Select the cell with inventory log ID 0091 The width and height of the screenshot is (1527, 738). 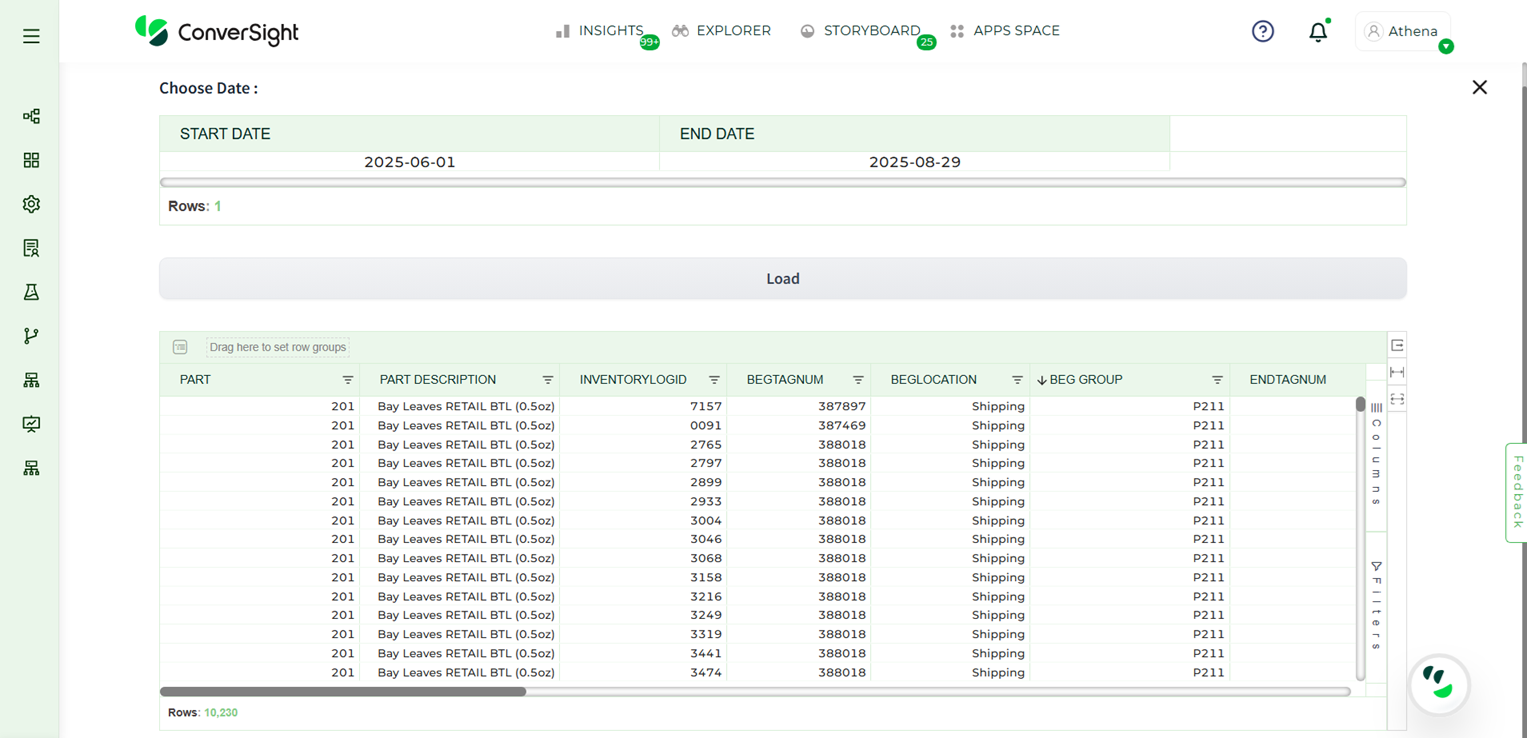pos(643,425)
